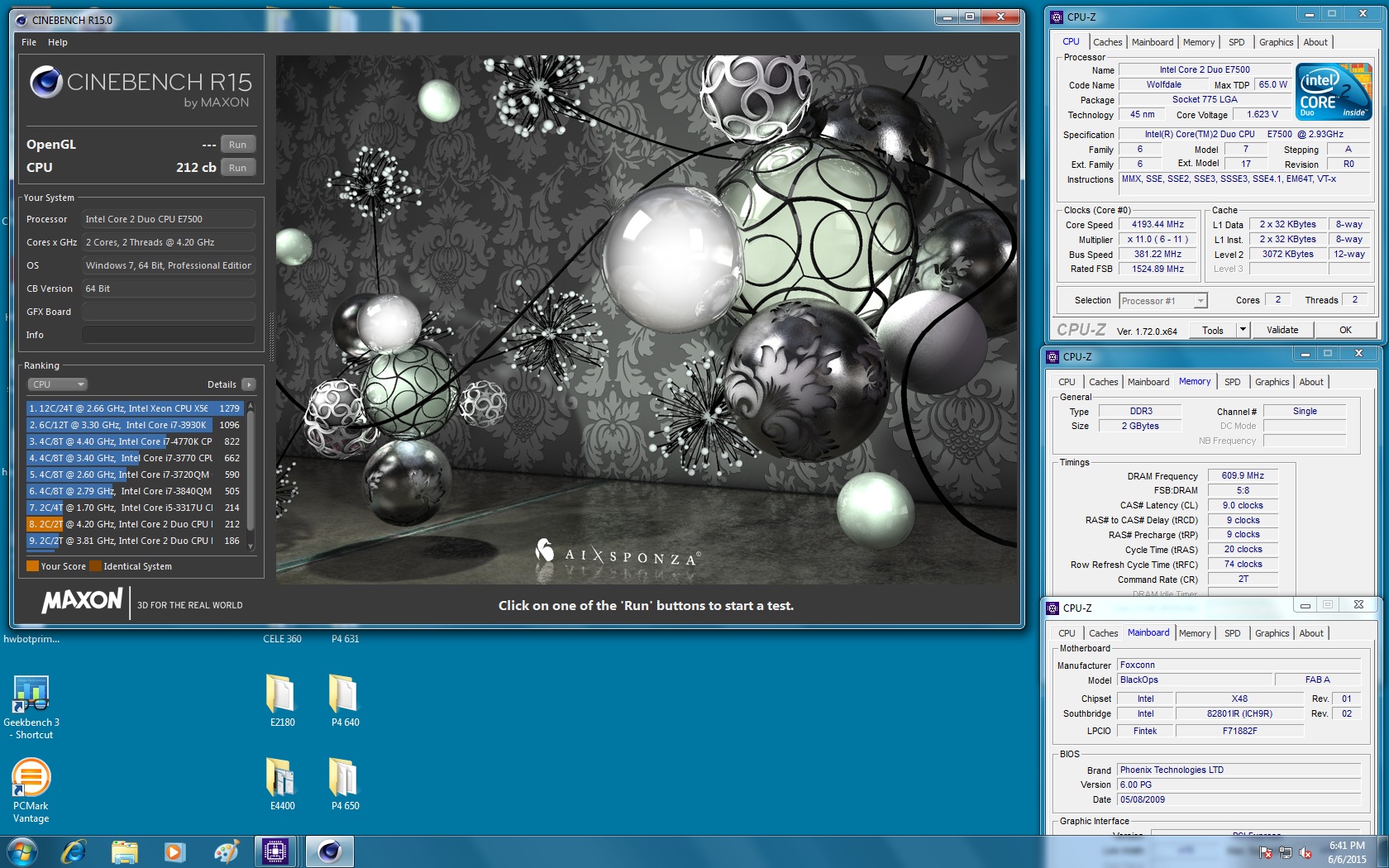Click the network tray icon
Screen dimensions: 1389x868
point(1285,852)
